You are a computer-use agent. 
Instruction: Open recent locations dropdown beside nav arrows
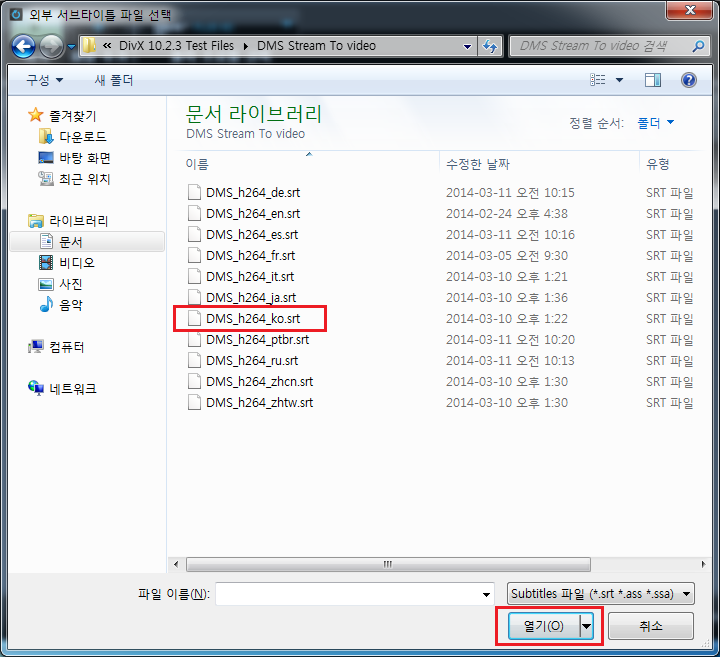tap(71, 46)
